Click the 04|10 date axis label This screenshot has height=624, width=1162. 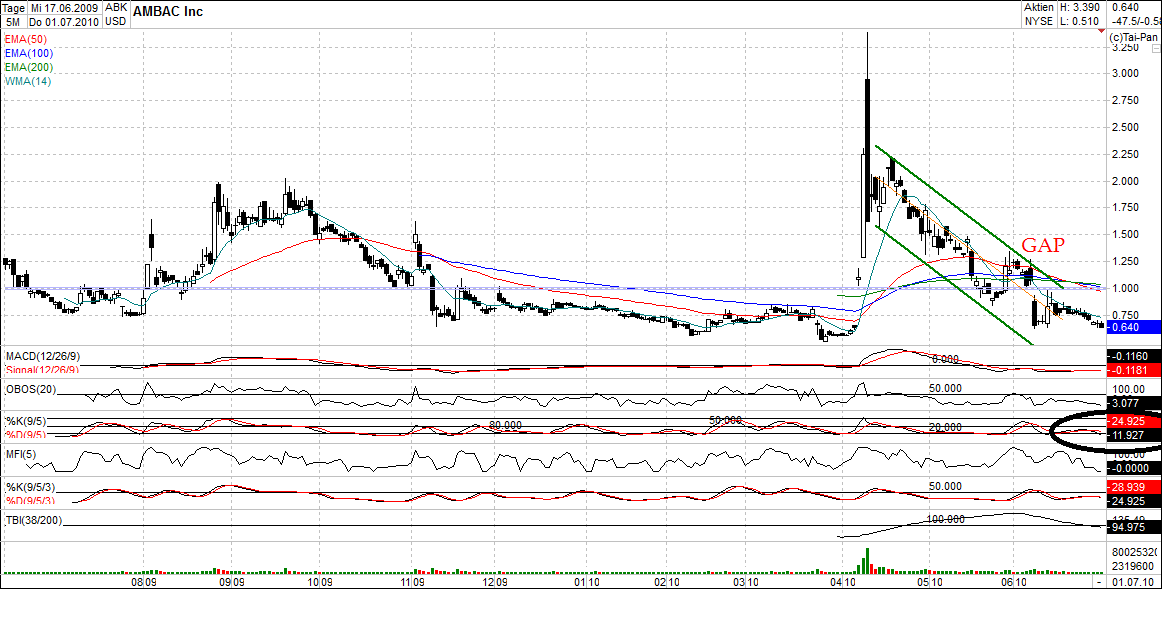843,582
